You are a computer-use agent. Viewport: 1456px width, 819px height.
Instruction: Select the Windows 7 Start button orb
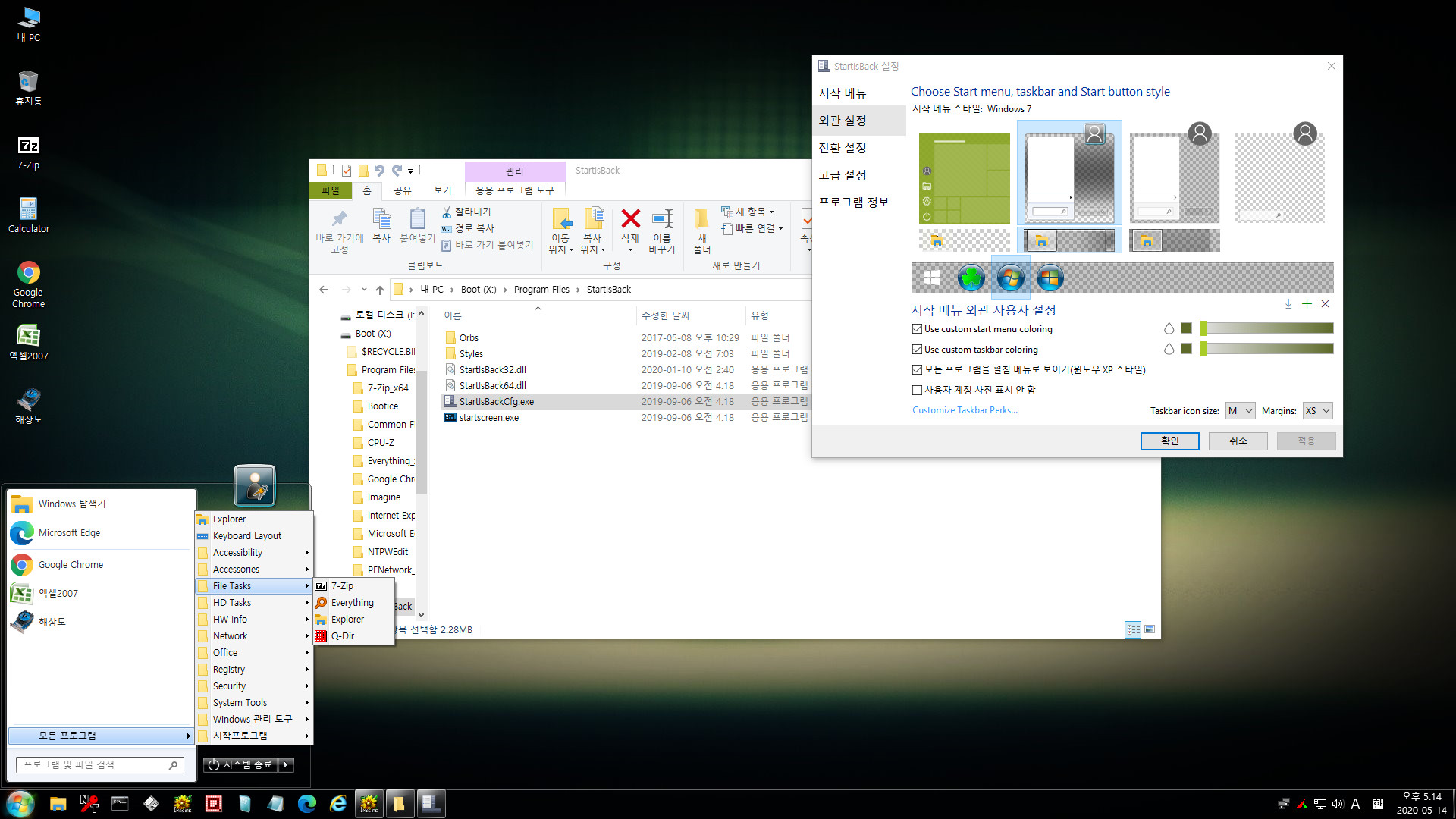[1010, 278]
